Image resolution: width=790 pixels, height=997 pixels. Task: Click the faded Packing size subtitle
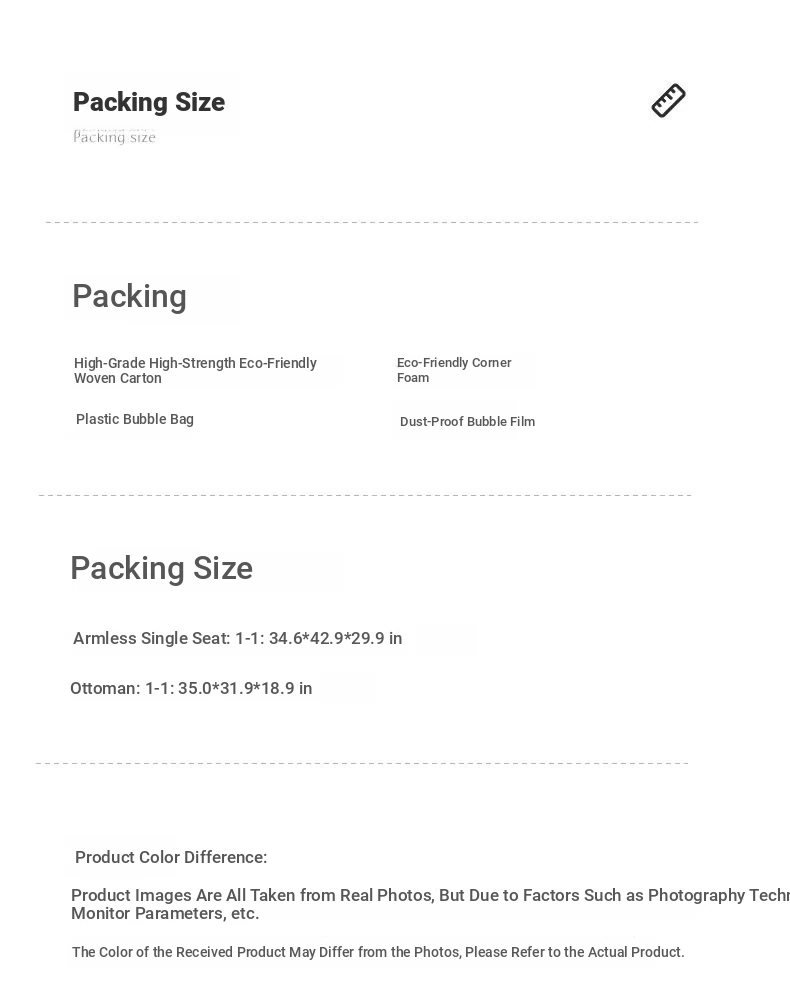(114, 137)
